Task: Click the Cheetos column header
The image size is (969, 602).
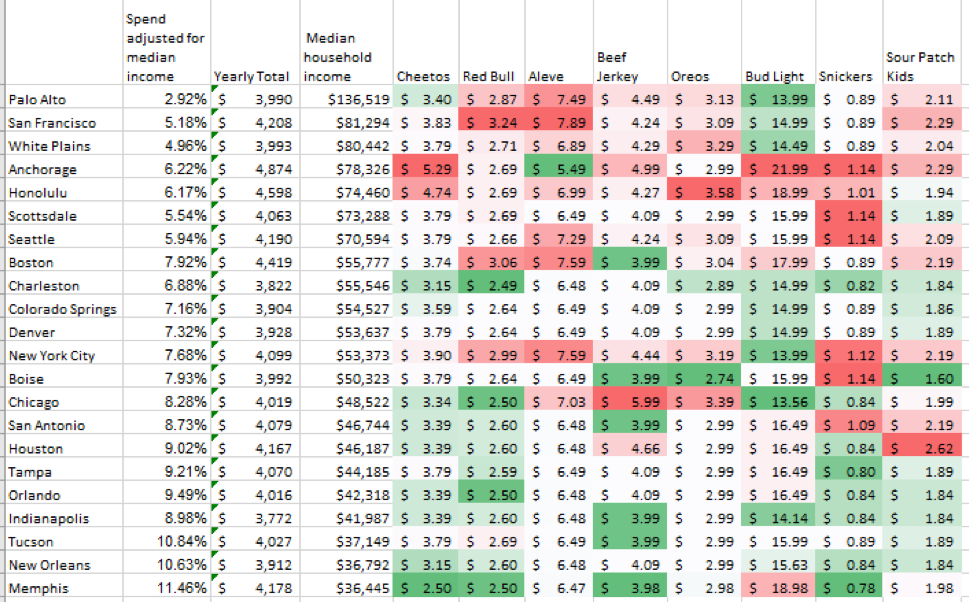Action: coord(426,43)
